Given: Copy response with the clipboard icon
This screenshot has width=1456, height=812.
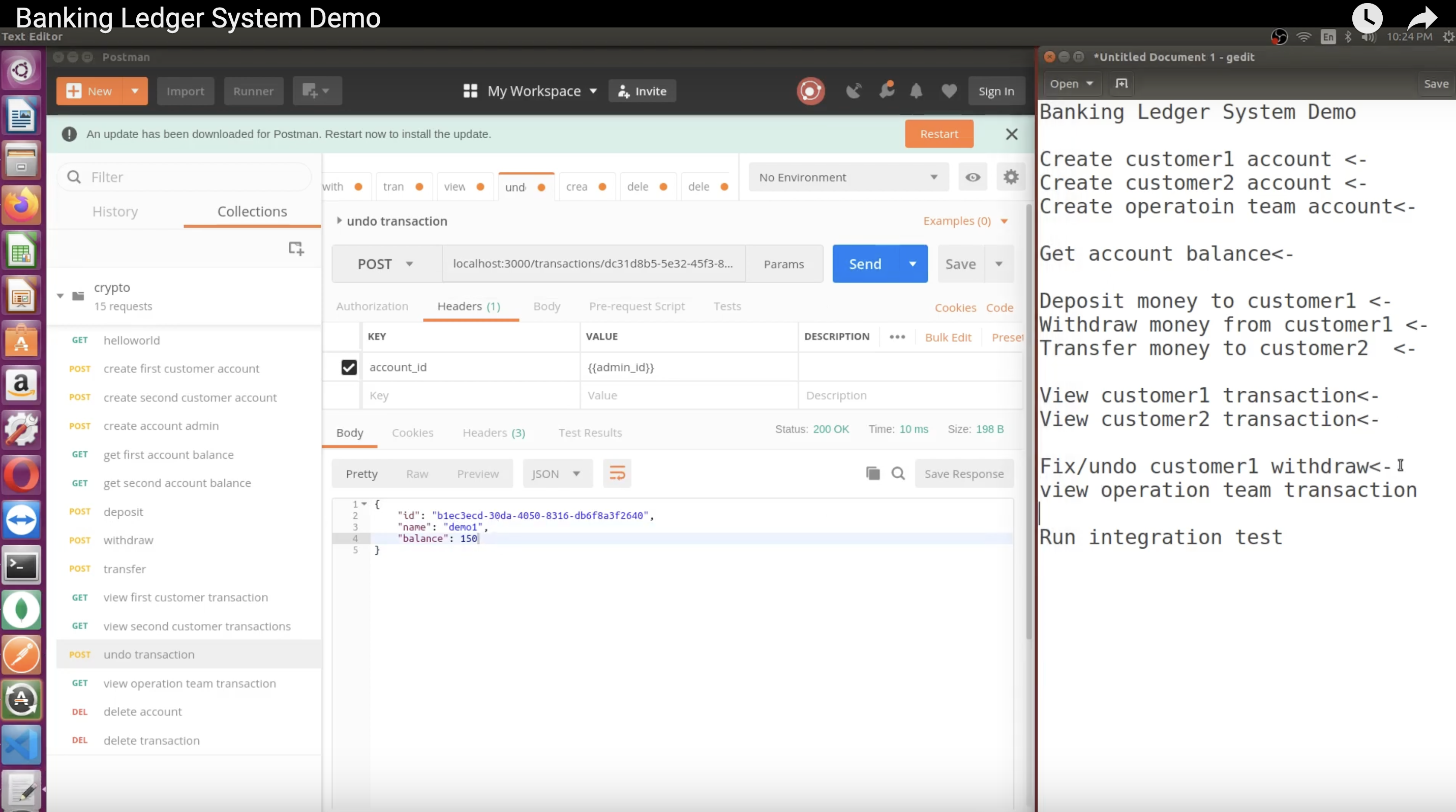Looking at the screenshot, I should point(873,474).
